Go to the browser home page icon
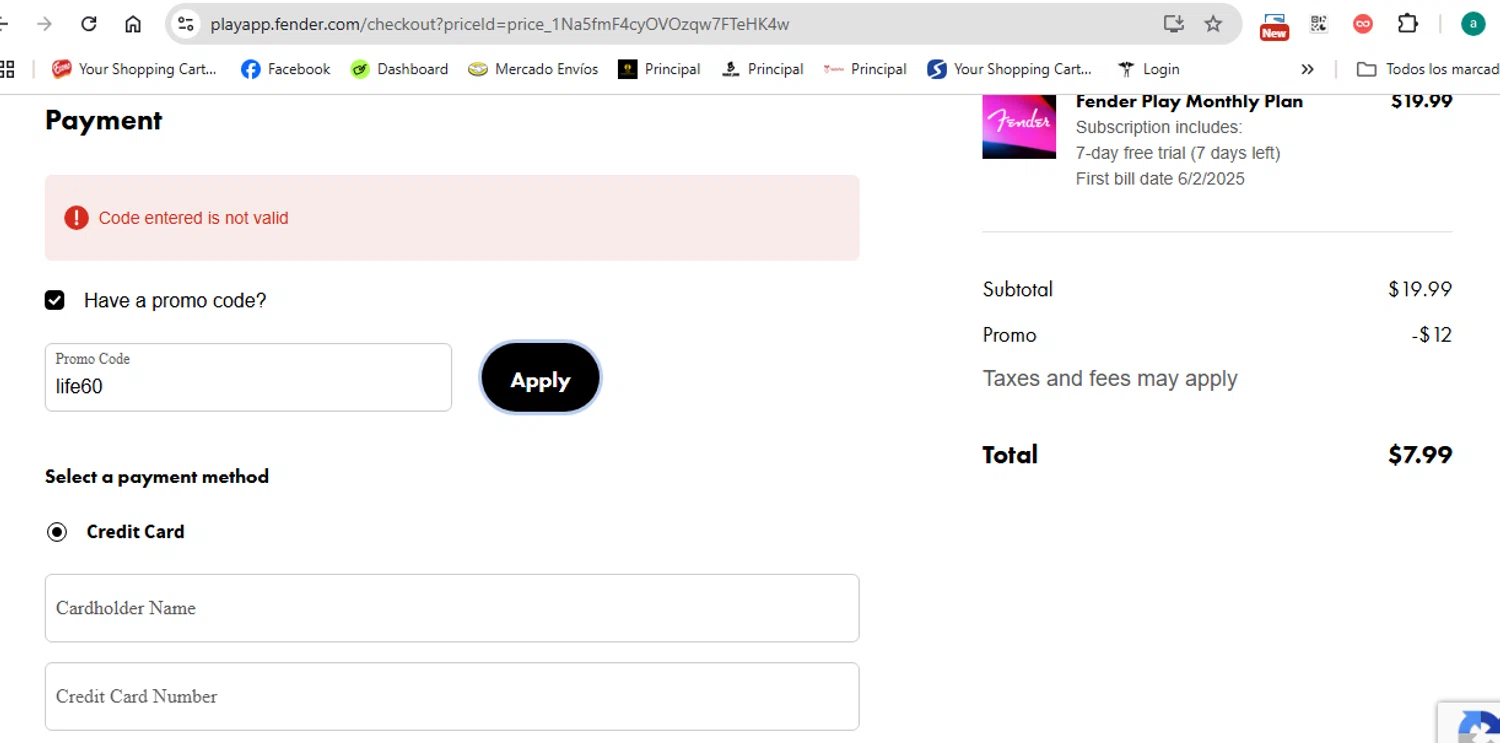The height and width of the screenshot is (743, 1500). (x=133, y=24)
